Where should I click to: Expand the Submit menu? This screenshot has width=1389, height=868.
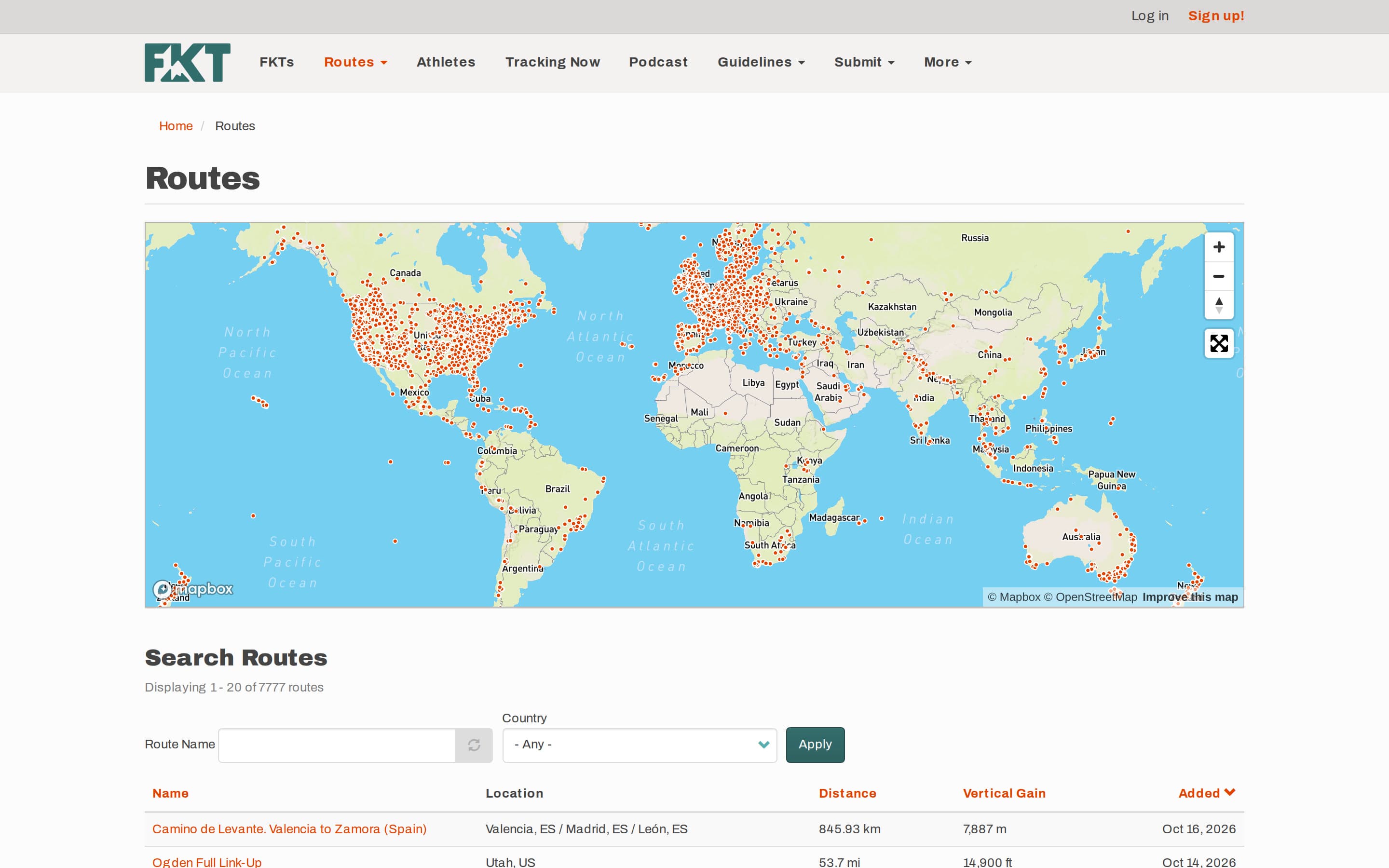point(864,62)
